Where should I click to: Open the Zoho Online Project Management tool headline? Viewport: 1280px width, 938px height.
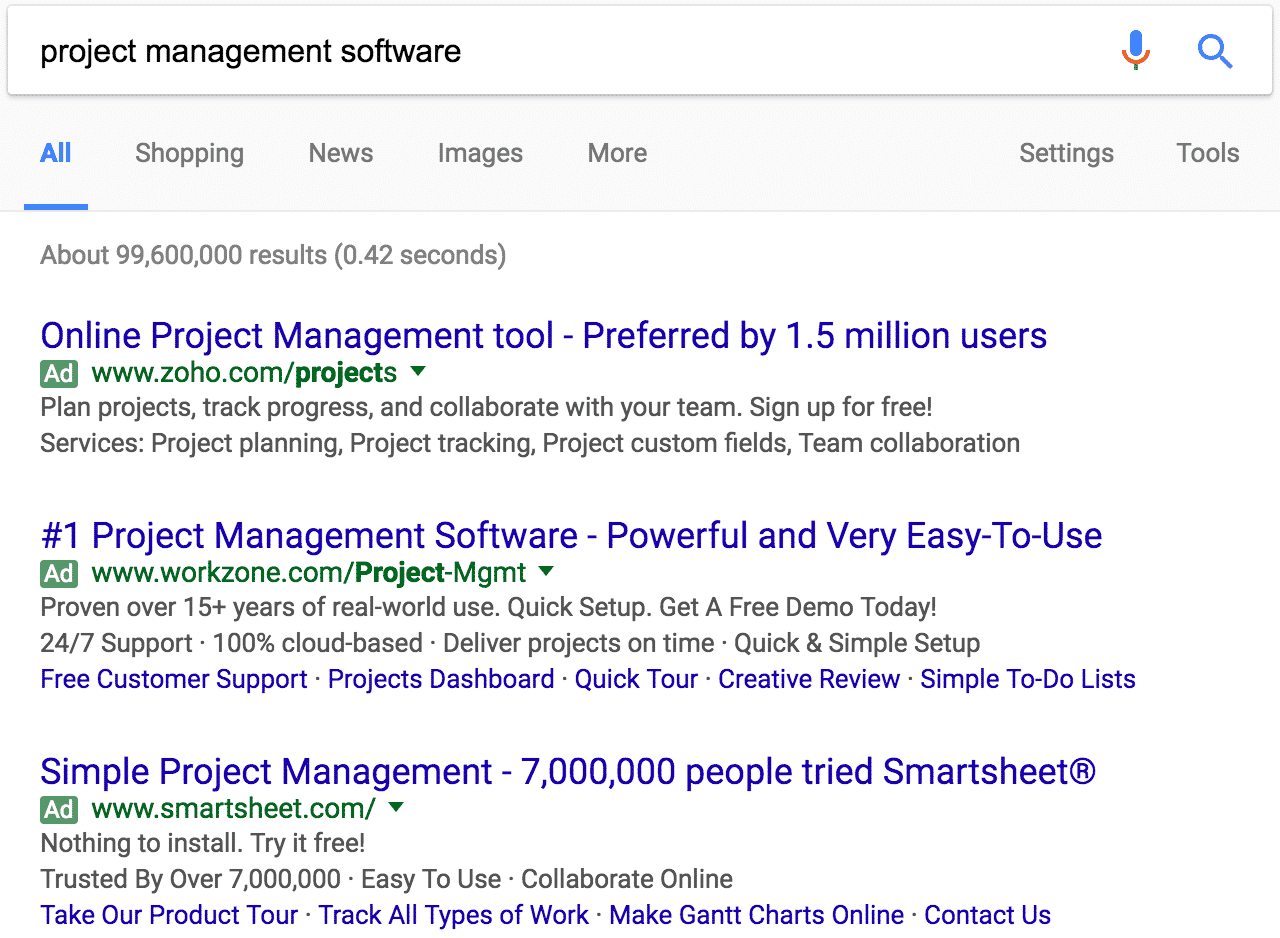(543, 335)
